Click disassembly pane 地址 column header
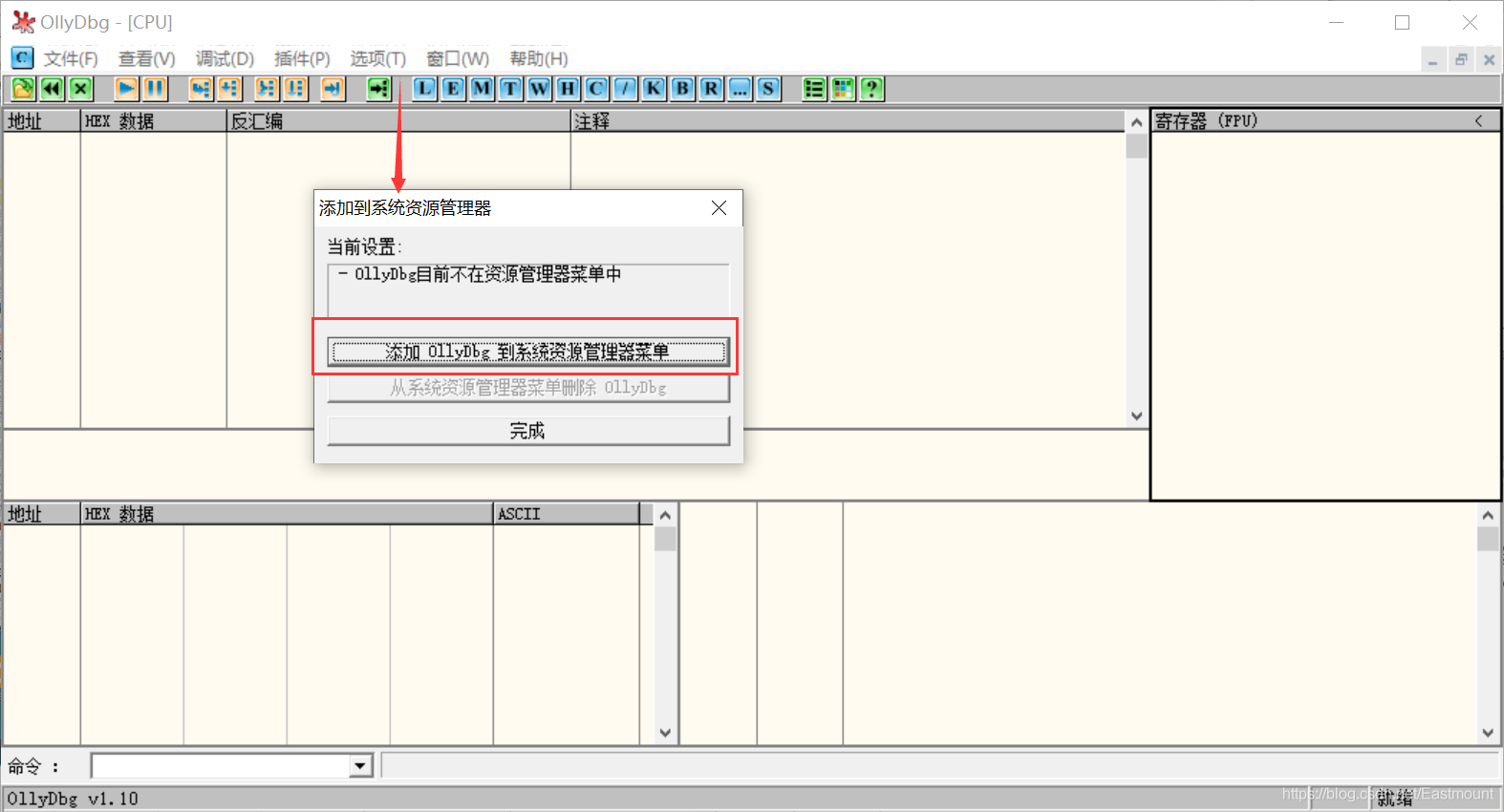 42,121
